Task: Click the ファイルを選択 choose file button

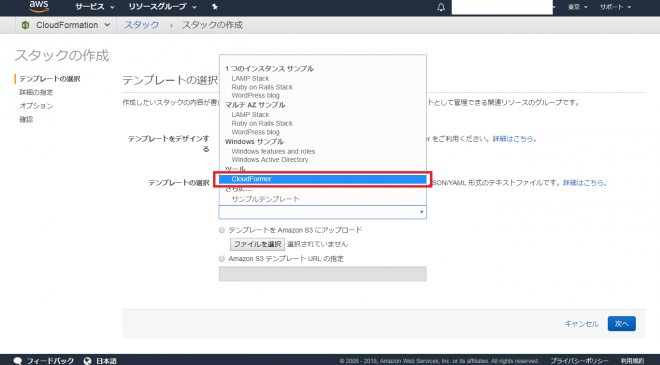Action: tap(257, 244)
